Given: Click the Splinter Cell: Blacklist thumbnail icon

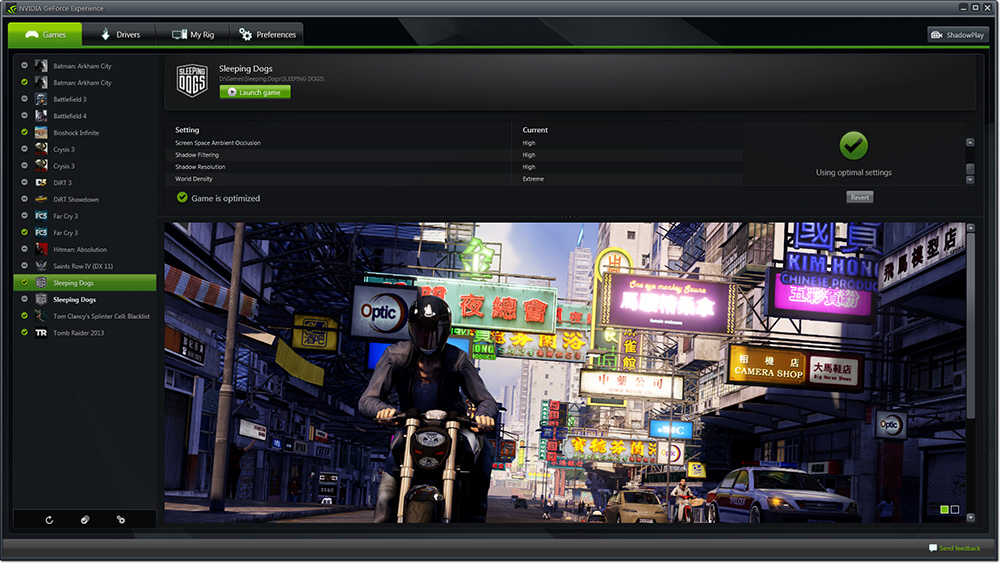Looking at the screenshot, I should click(x=41, y=316).
